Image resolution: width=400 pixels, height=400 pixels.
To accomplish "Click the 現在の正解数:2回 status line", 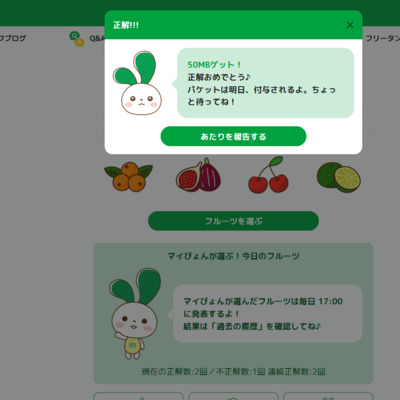I will [x=233, y=372].
